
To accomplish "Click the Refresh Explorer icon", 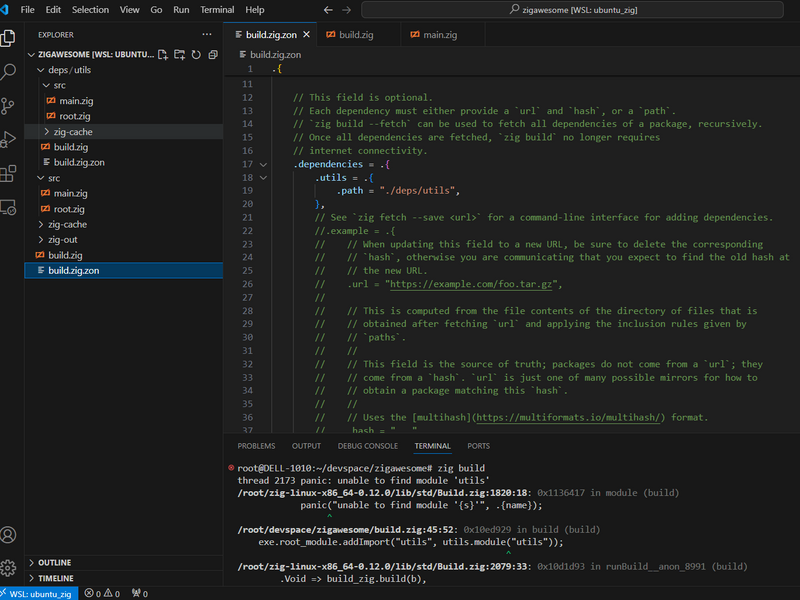I will pyautogui.click(x=196, y=54).
